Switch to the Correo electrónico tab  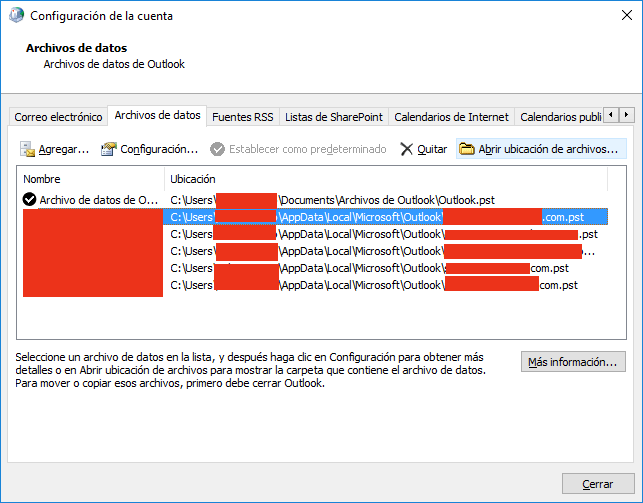click(58, 117)
